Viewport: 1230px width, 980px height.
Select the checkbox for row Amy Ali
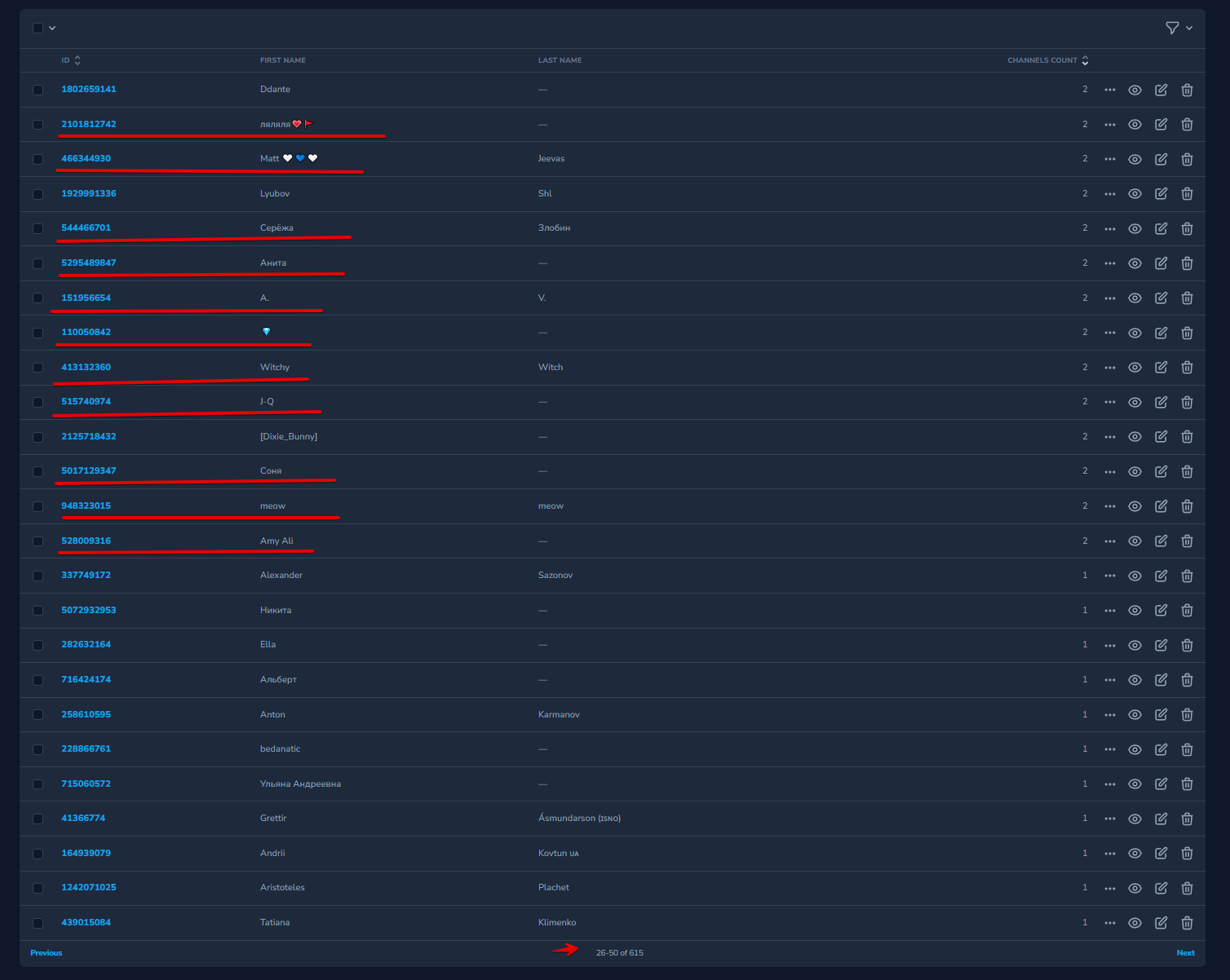(x=38, y=541)
